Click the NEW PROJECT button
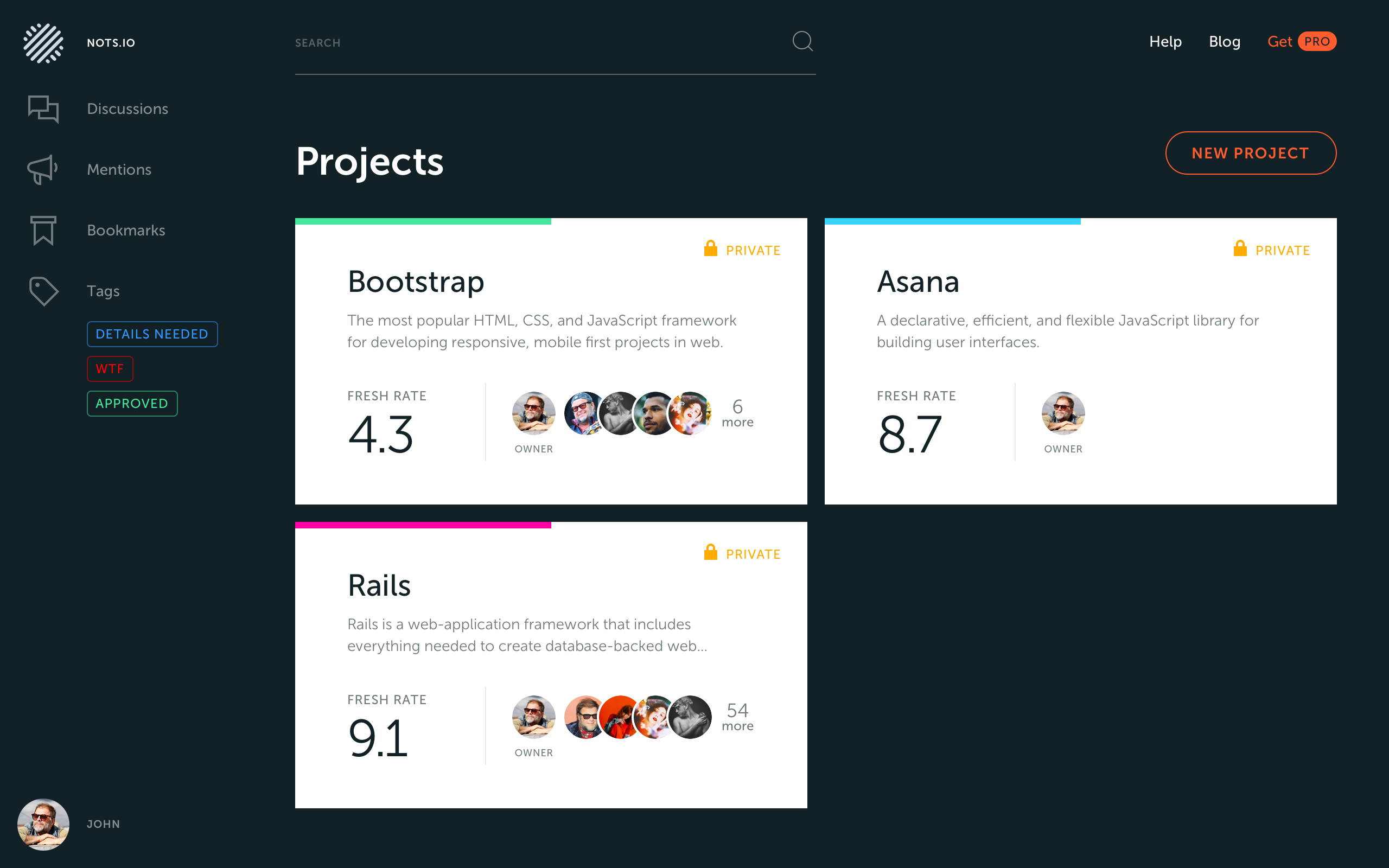Viewport: 1389px width, 868px height. click(x=1250, y=154)
